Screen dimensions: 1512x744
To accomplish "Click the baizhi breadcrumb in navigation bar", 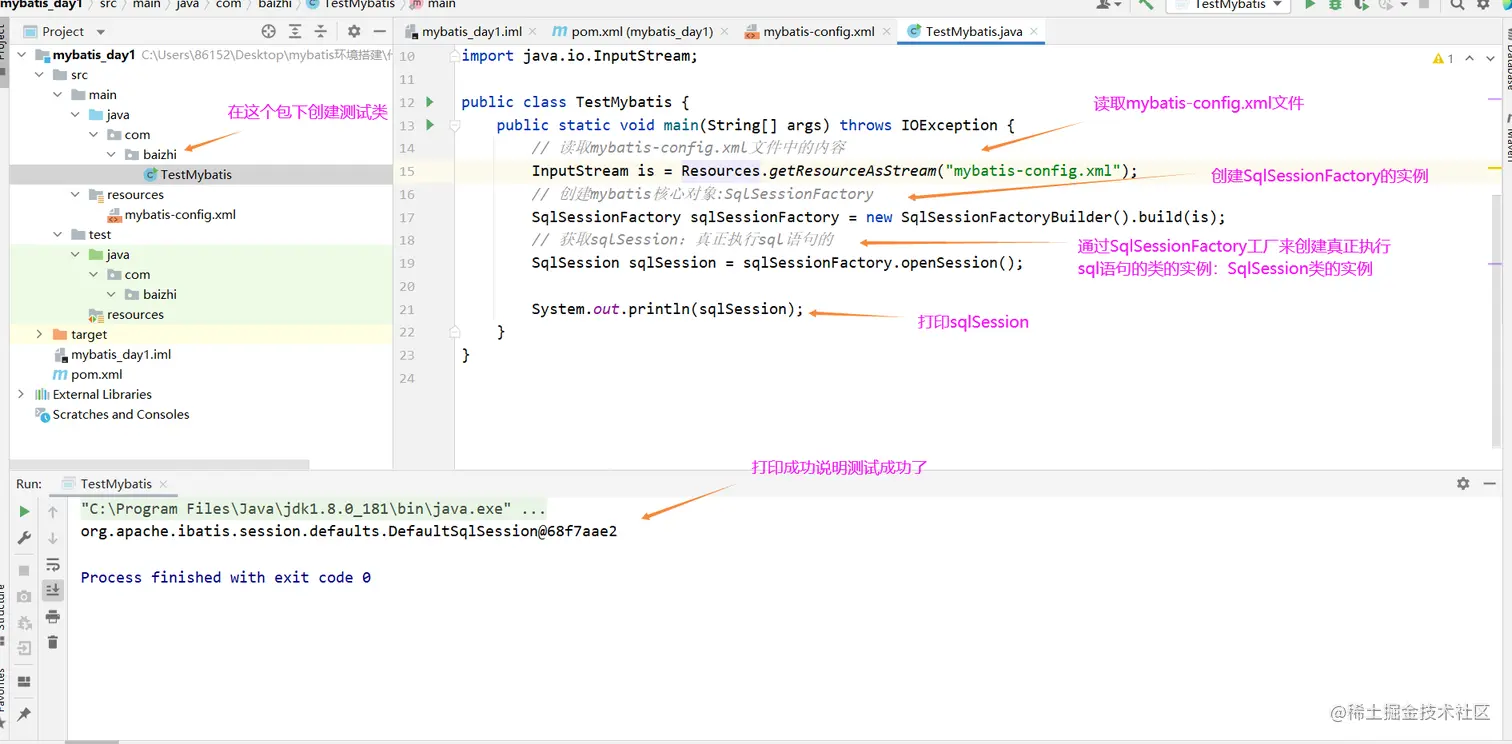I will pos(275,5).
